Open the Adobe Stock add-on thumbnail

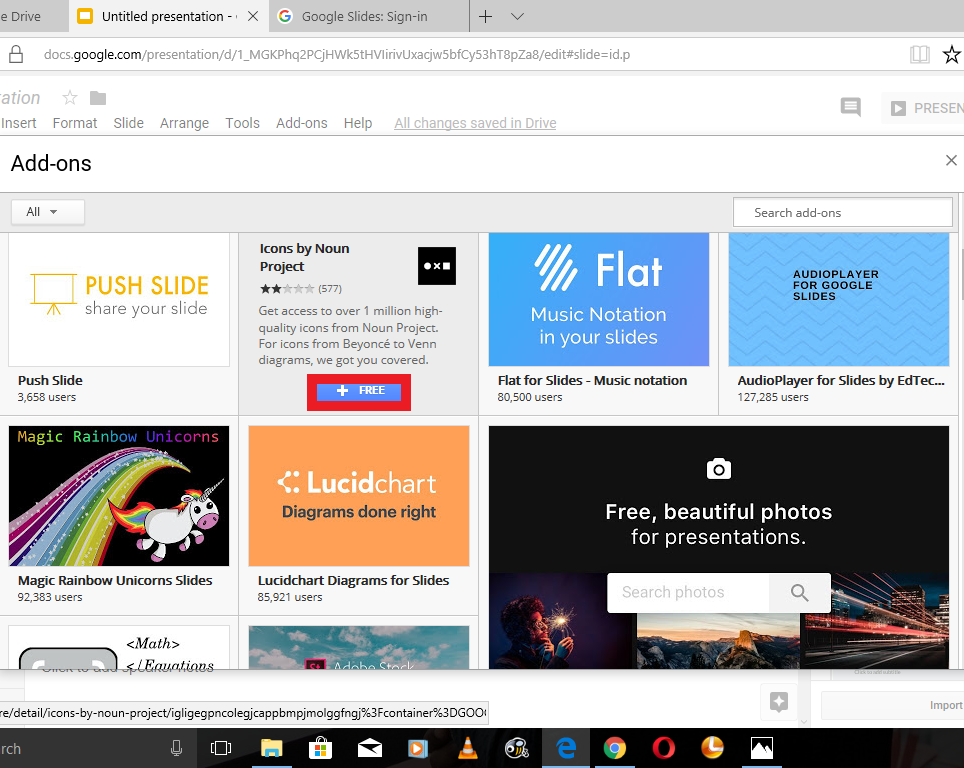359,647
